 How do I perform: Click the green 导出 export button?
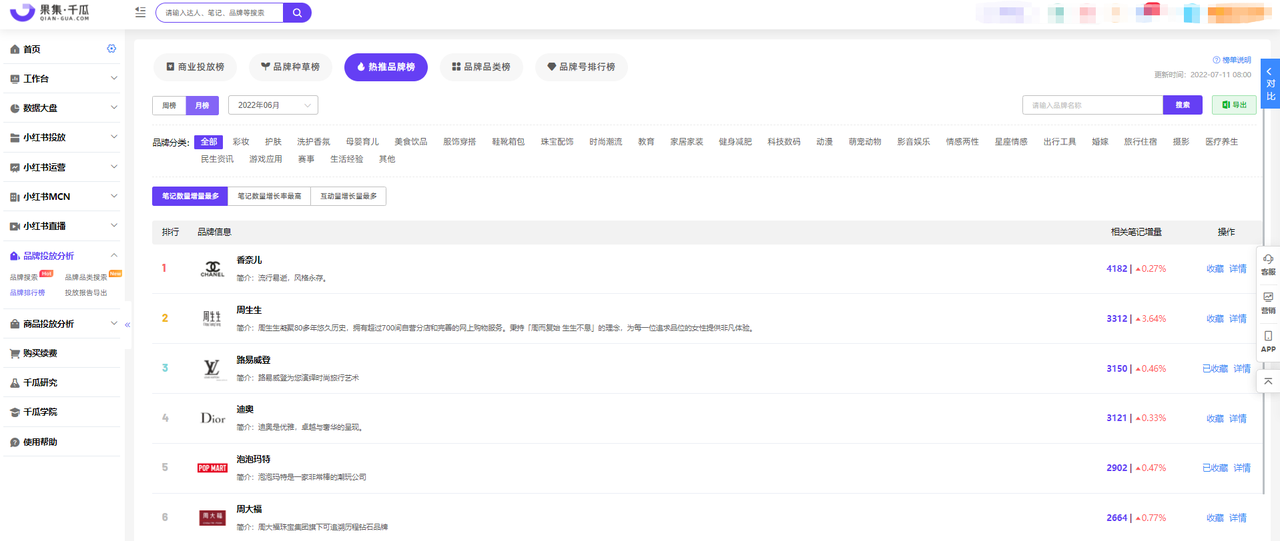(x=1234, y=105)
